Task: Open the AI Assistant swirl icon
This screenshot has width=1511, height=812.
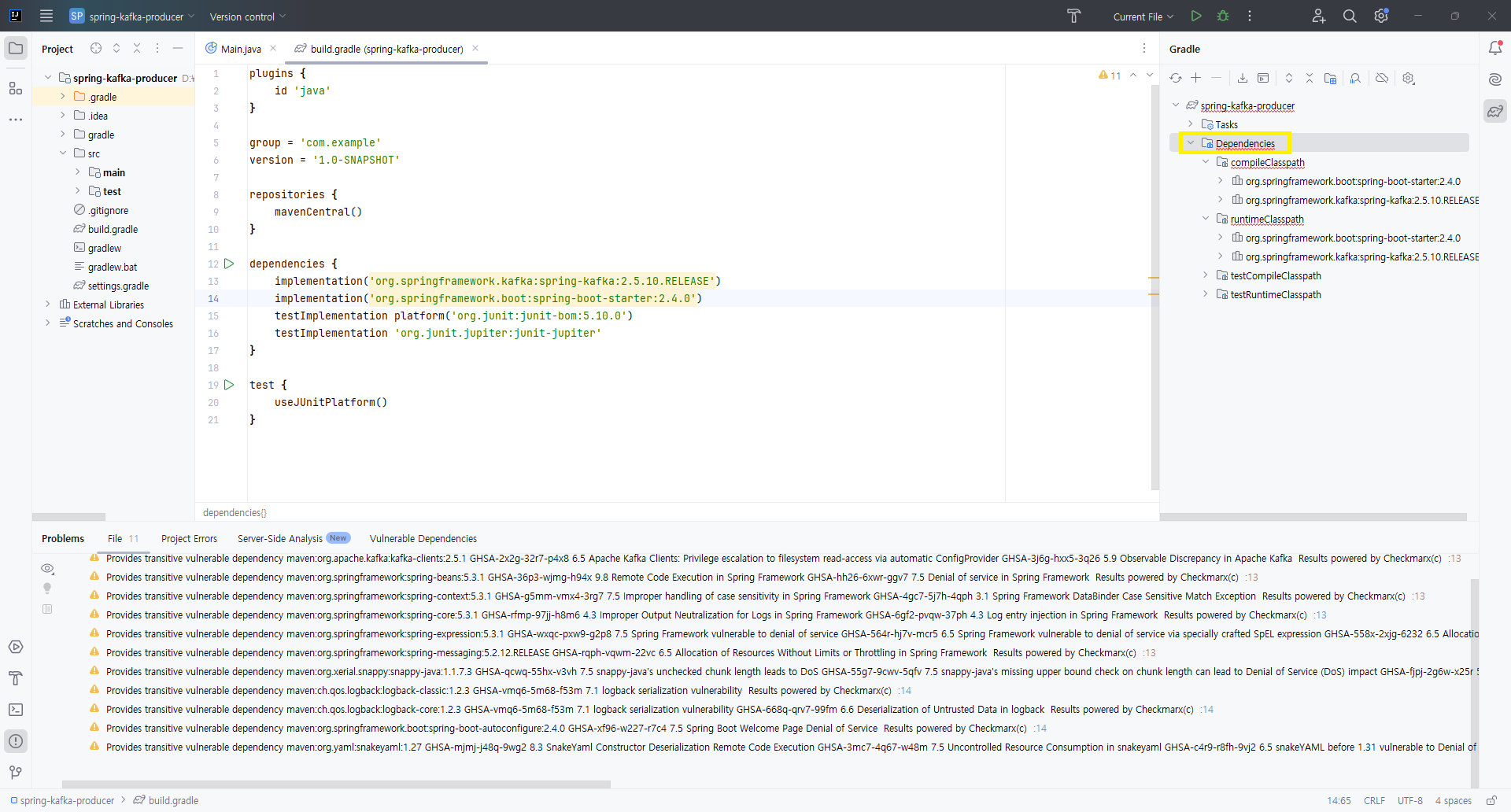Action: 1495,79
